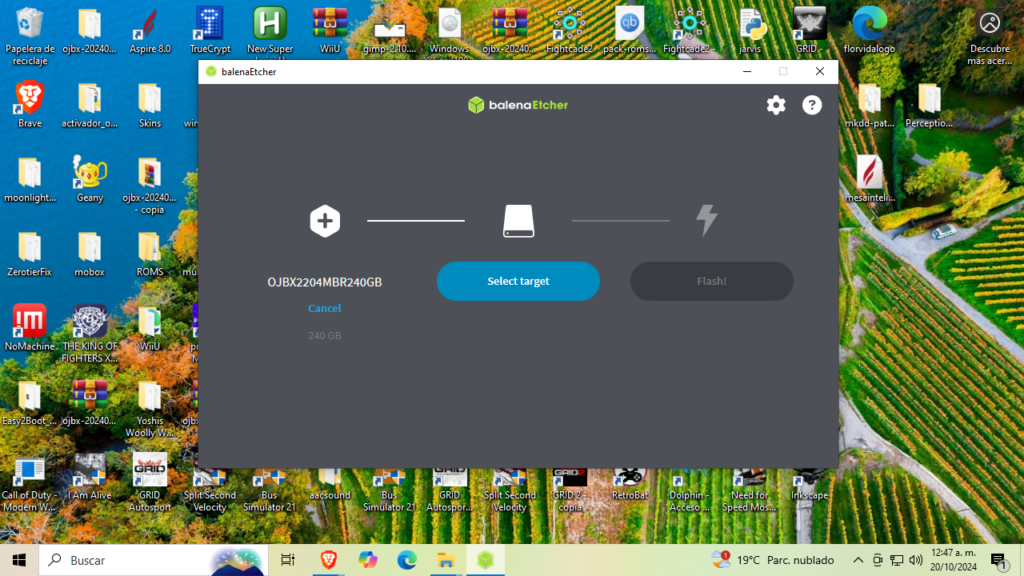The image size is (1024, 576).
Task: Open the taskbar clock and calendar
Action: click(x=953, y=560)
